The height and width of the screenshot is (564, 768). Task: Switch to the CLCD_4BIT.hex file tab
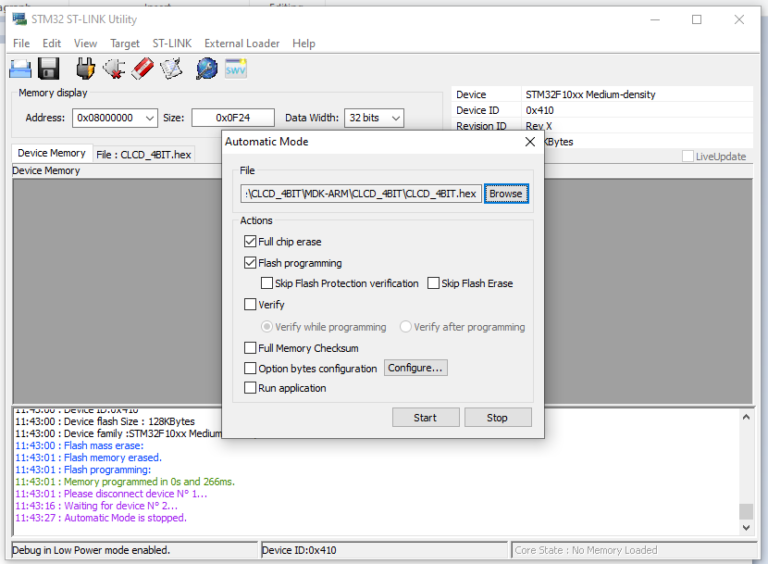click(x=143, y=155)
